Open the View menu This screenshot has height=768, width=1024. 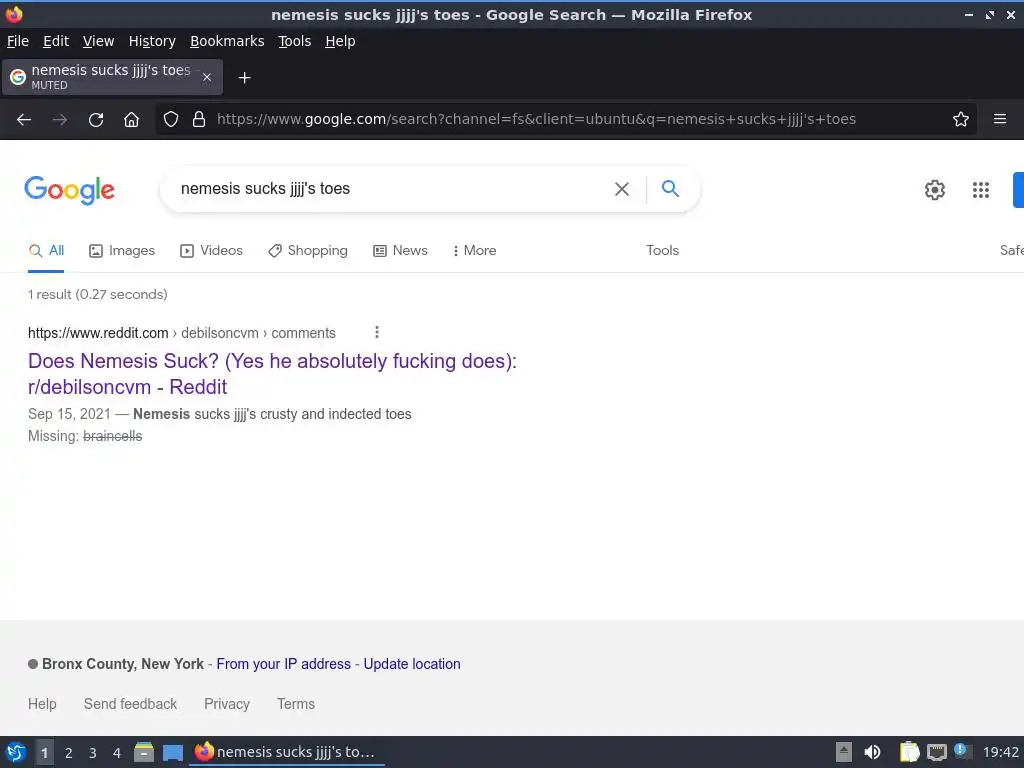tap(98, 41)
